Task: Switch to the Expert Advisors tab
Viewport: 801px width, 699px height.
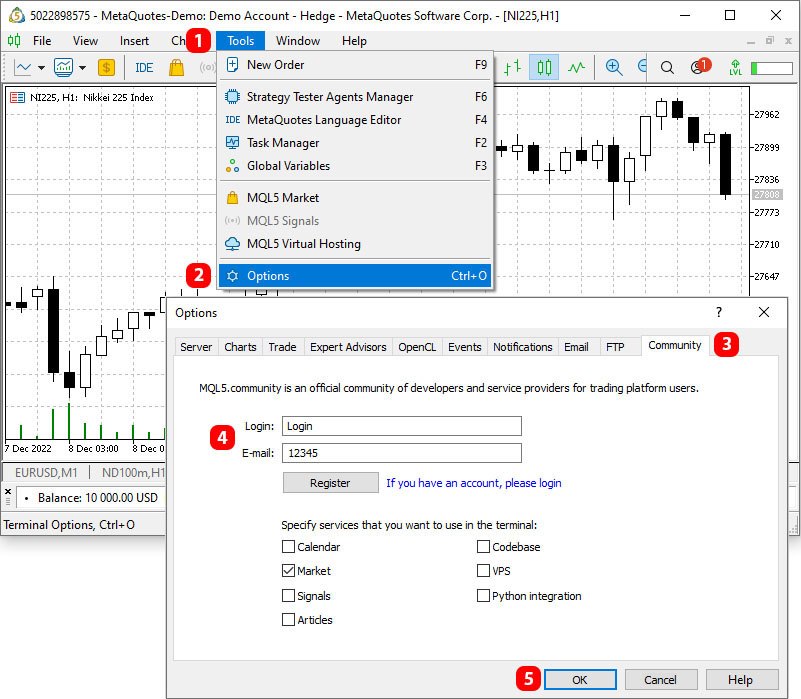Action: pyautogui.click(x=348, y=347)
